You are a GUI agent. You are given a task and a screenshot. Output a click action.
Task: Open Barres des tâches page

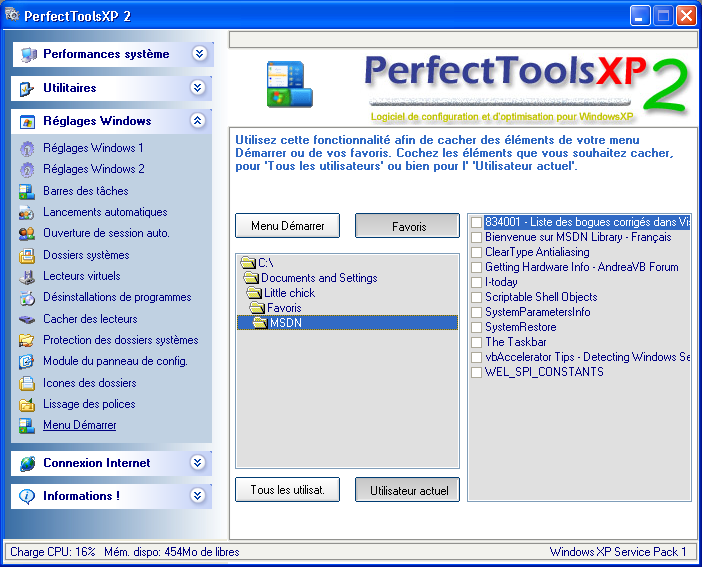click(x=86, y=191)
